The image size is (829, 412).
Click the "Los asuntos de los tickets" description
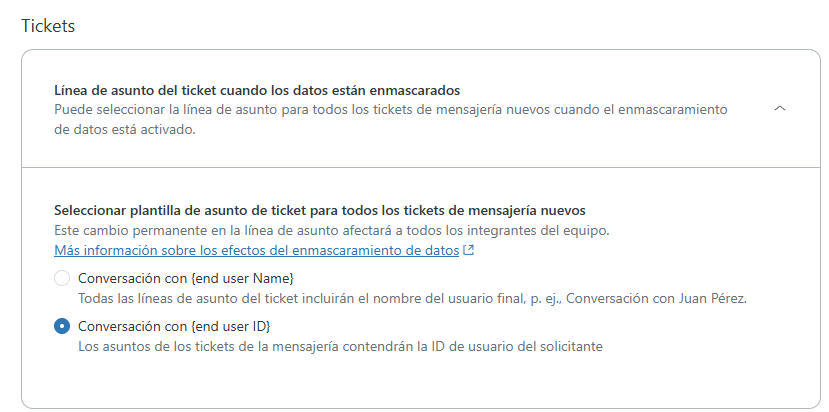(340, 347)
